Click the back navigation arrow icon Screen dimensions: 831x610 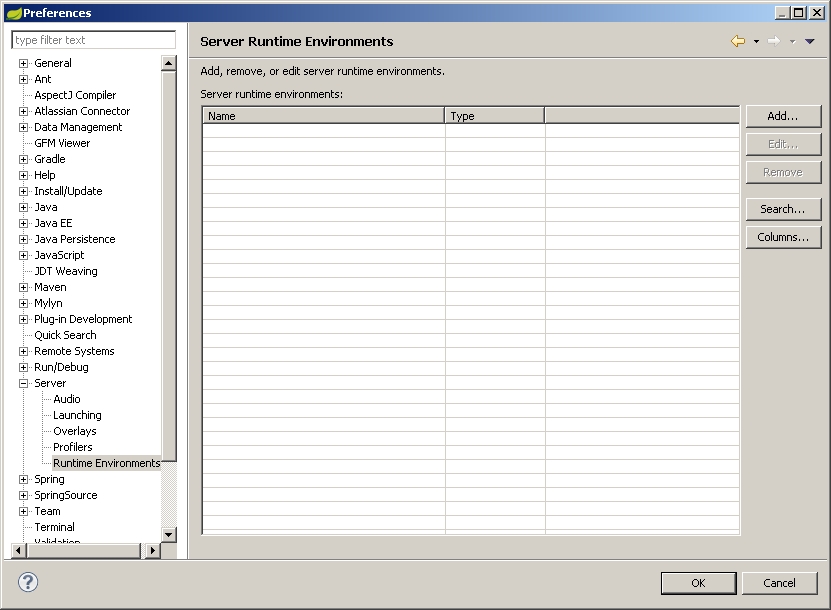click(738, 41)
